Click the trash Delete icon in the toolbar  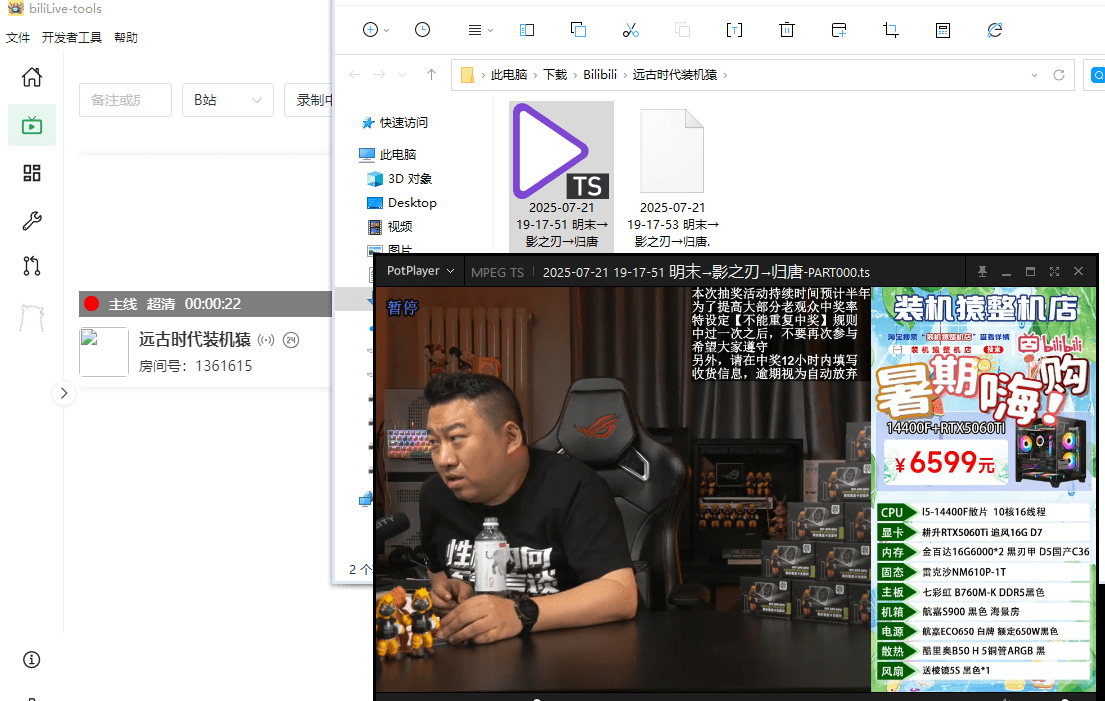coord(786,29)
